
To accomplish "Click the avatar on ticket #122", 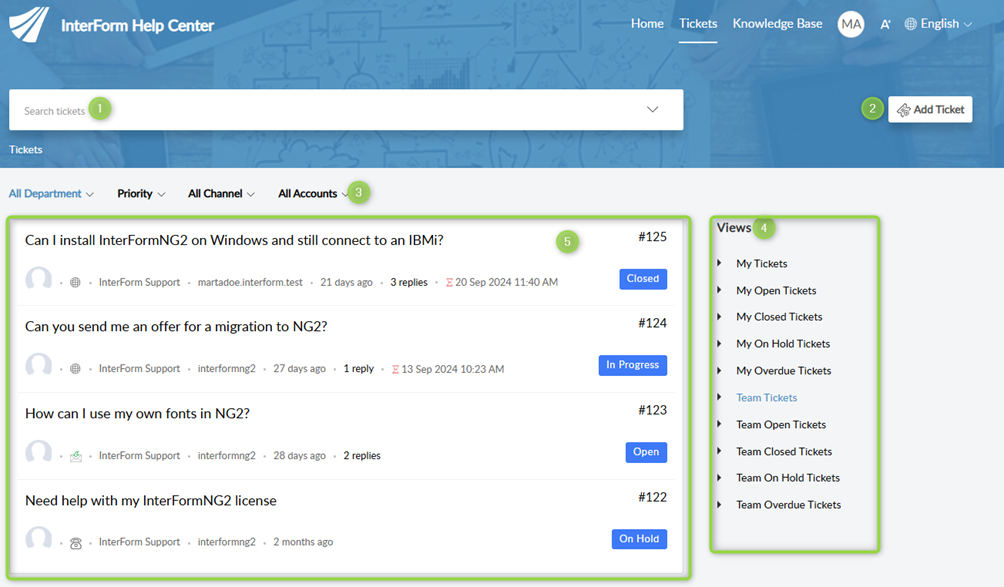I will coord(38,539).
